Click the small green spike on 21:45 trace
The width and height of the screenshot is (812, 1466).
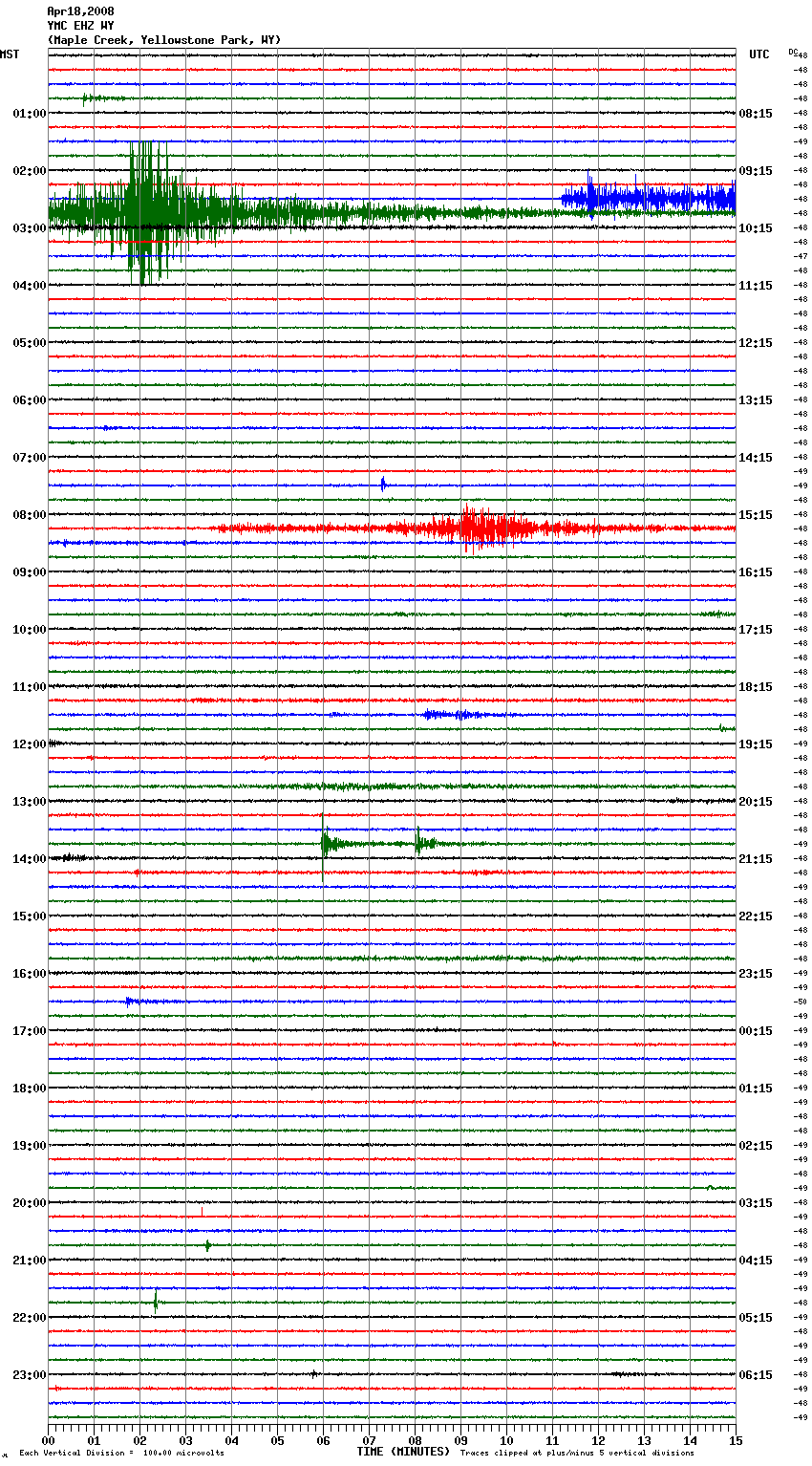point(156,1301)
